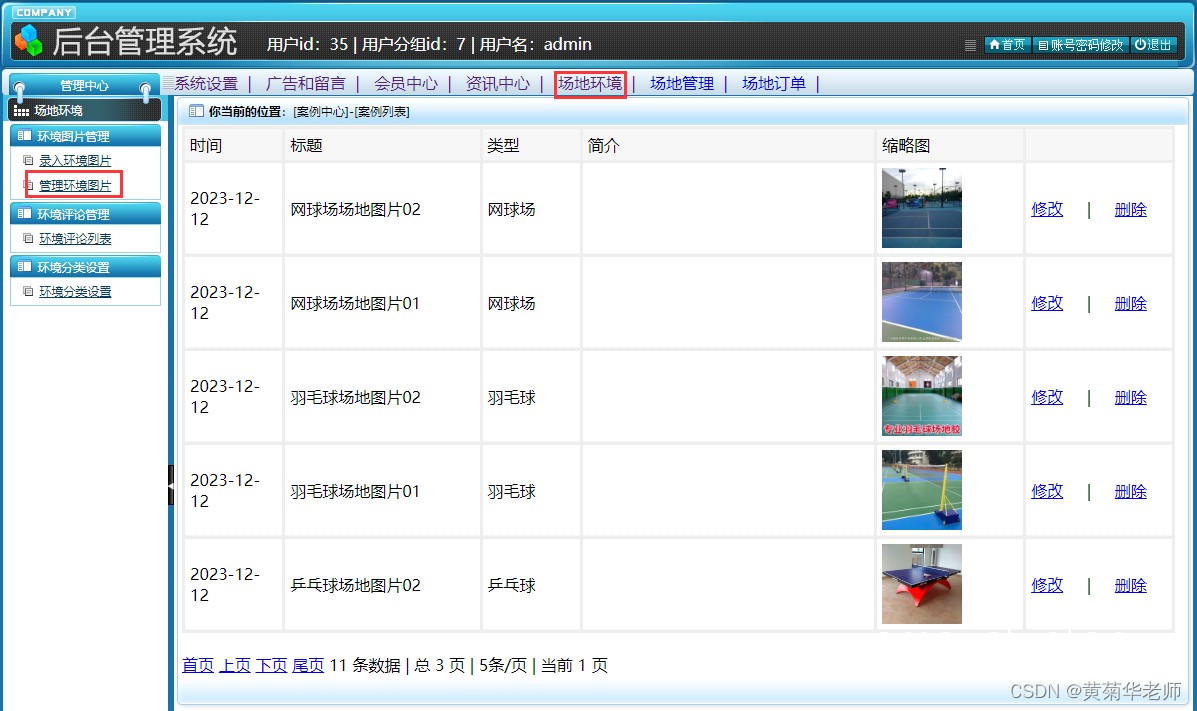Click the list icon left of 首页
Screen dimensions: 1197x711
pyautogui.click(x=970, y=45)
